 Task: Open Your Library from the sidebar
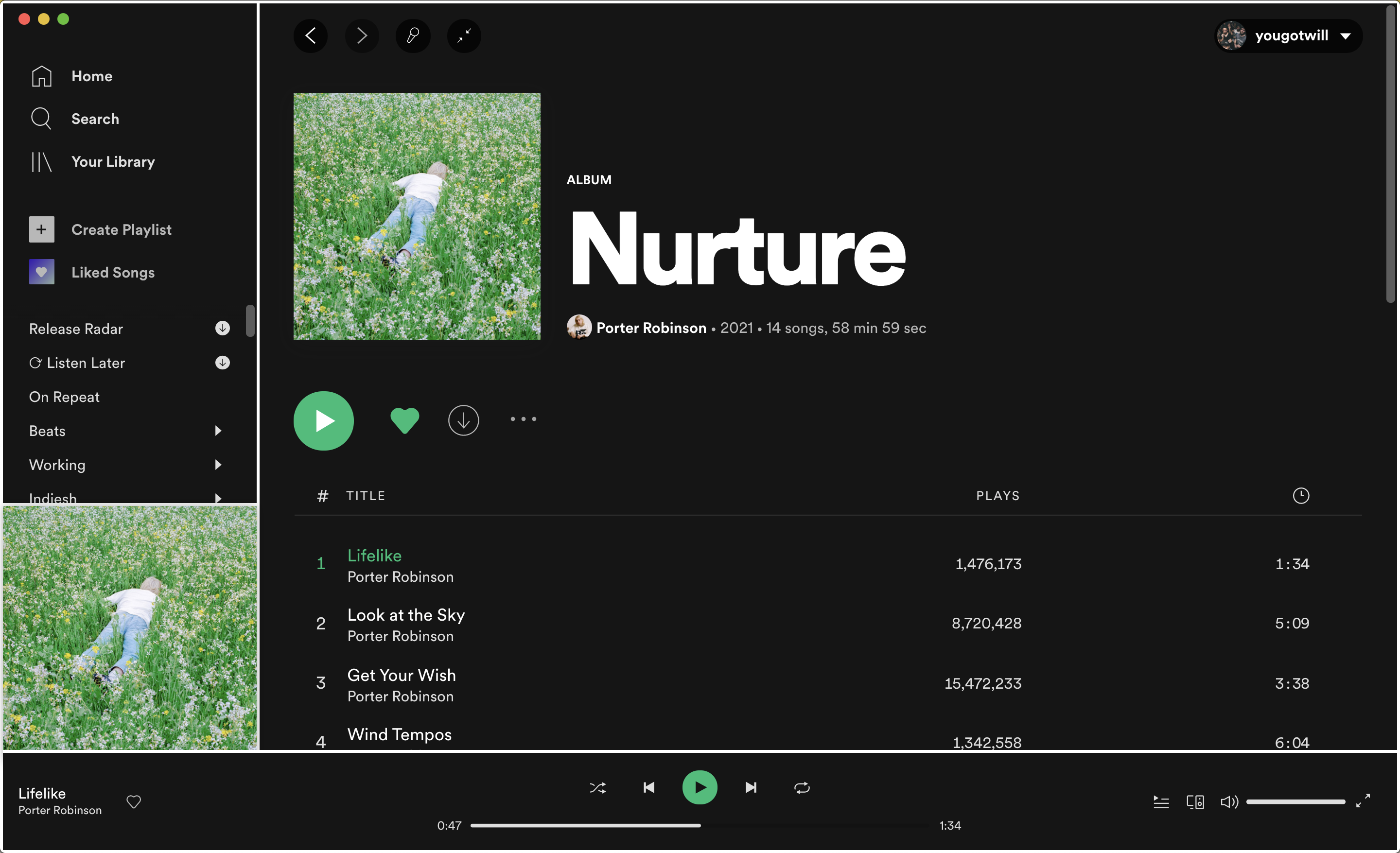point(112,161)
